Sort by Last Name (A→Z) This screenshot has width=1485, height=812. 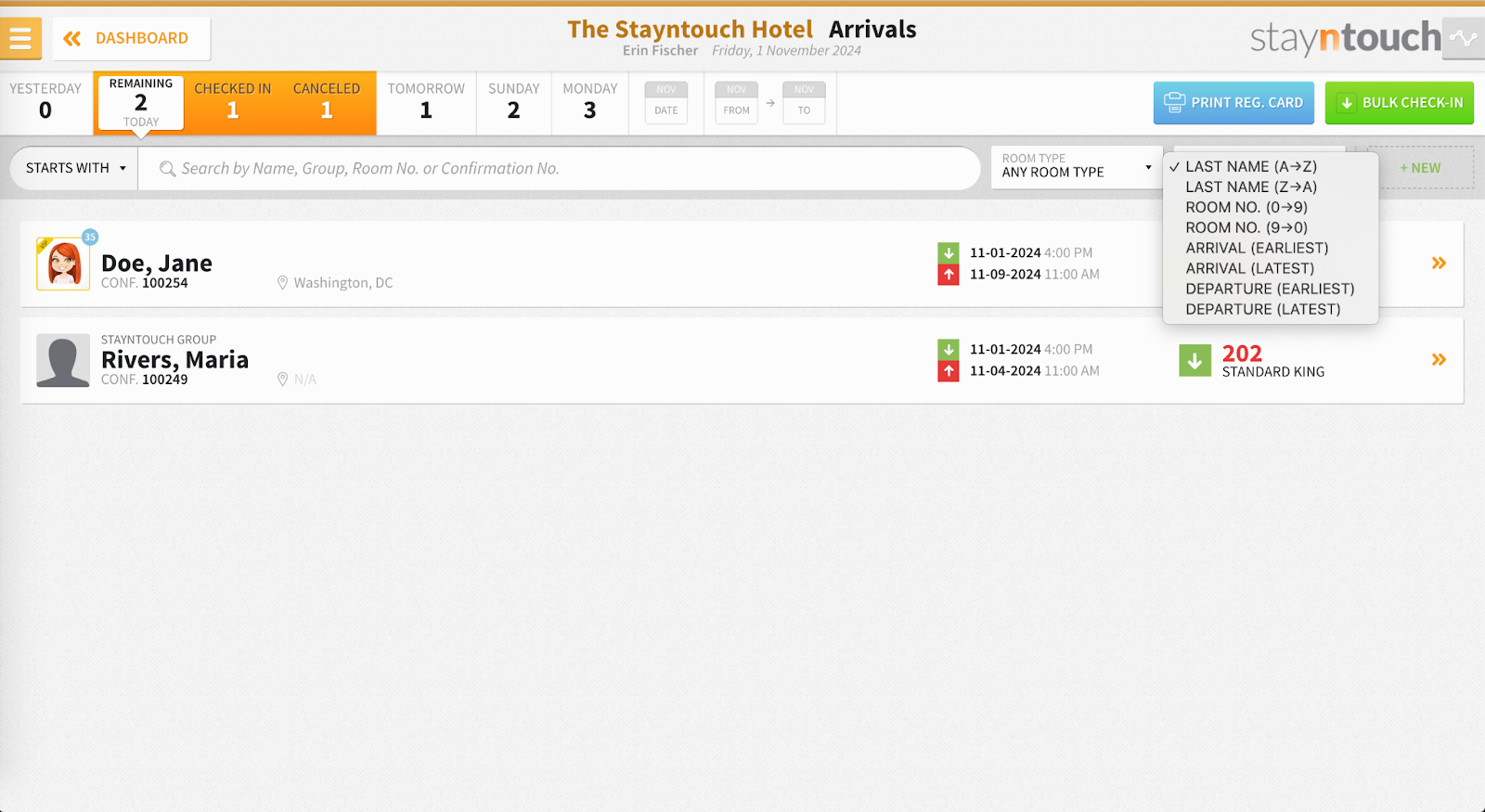pos(1250,167)
